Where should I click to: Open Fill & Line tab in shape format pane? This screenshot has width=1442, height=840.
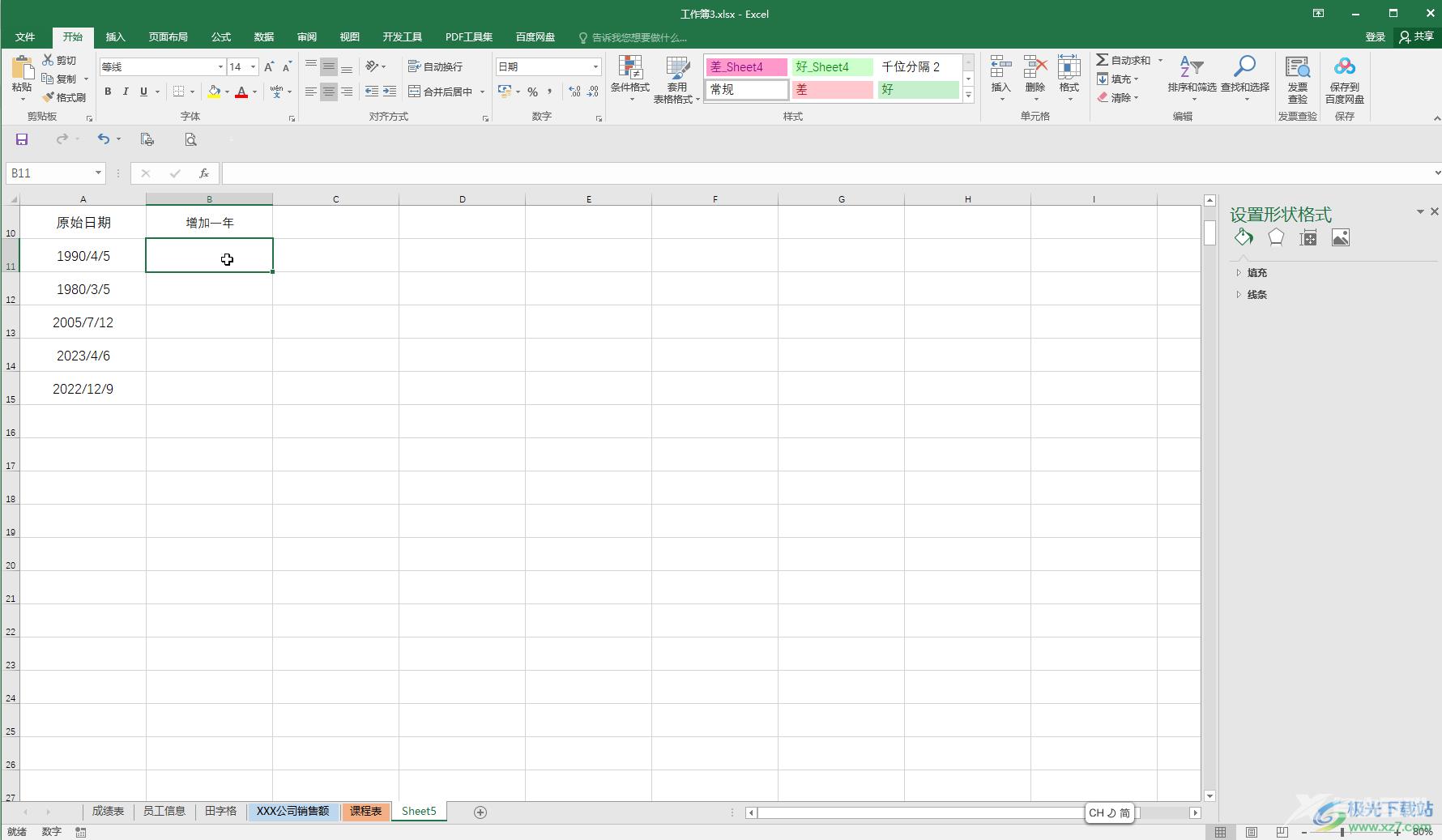[x=1244, y=237]
